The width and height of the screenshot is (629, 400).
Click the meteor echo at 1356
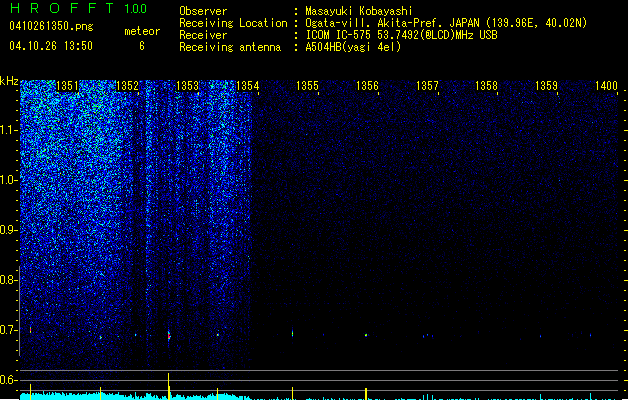tap(366, 335)
